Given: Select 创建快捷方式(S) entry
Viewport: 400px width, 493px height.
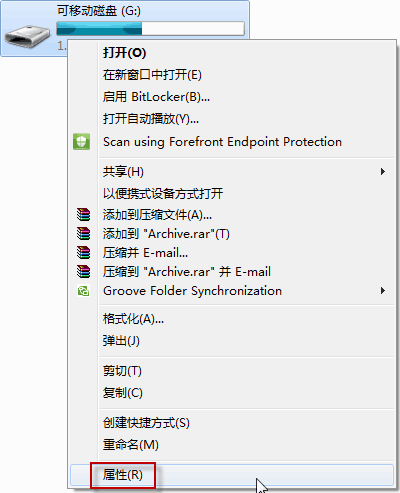Looking at the screenshot, I should pyautogui.click(x=146, y=423).
